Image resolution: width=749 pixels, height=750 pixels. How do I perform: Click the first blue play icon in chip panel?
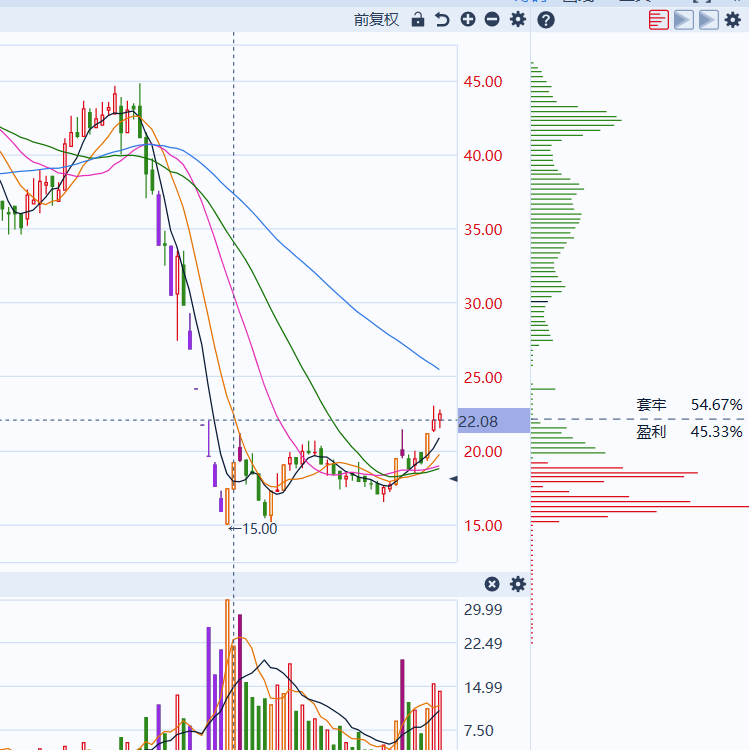pyautogui.click(x=683, y=20)
